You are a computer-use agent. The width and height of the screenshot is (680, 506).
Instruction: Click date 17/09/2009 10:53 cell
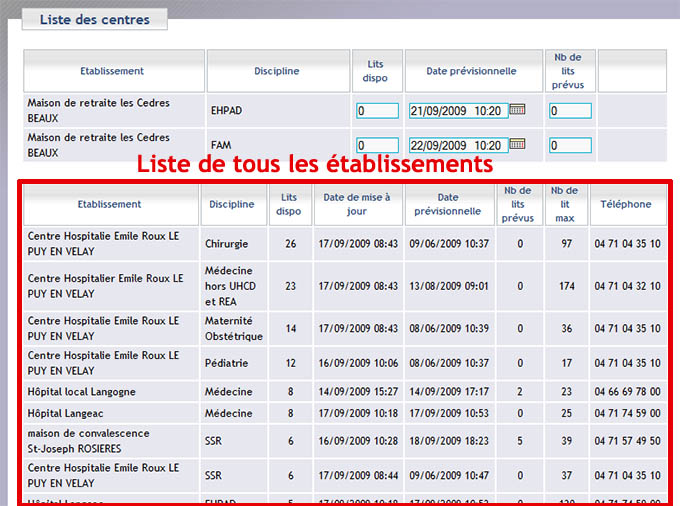(x=449, y=414)
